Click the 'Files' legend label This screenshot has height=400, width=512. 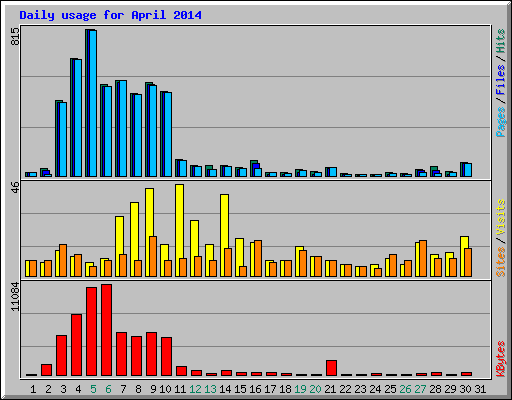click(x=501, y=80)
